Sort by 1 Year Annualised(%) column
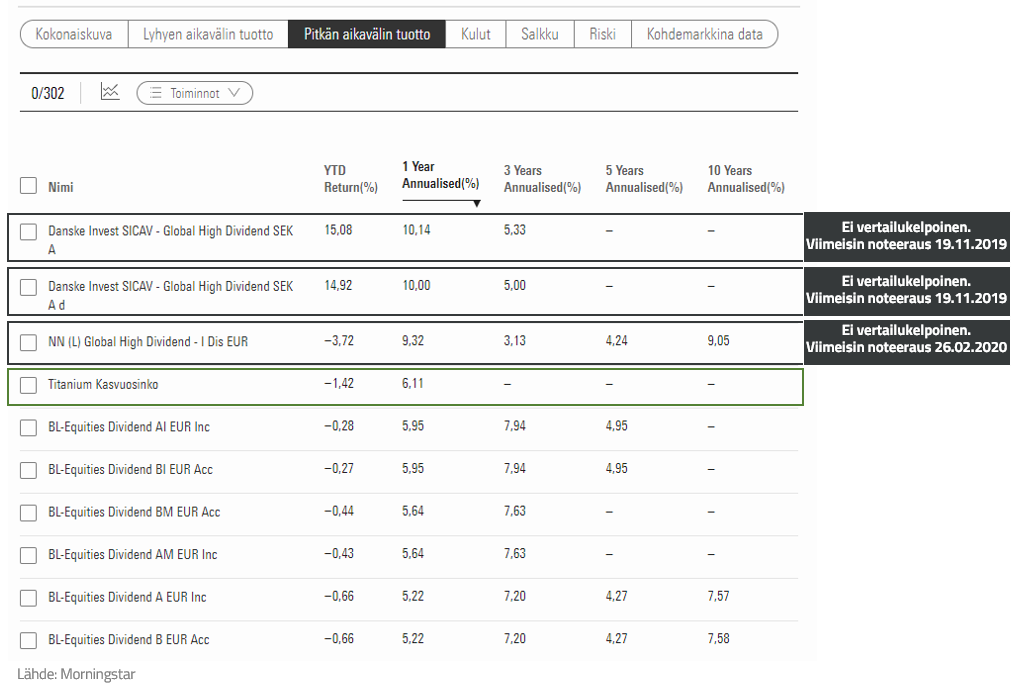The height and width of the screenshot is (690, 1016). click(441, 175)
